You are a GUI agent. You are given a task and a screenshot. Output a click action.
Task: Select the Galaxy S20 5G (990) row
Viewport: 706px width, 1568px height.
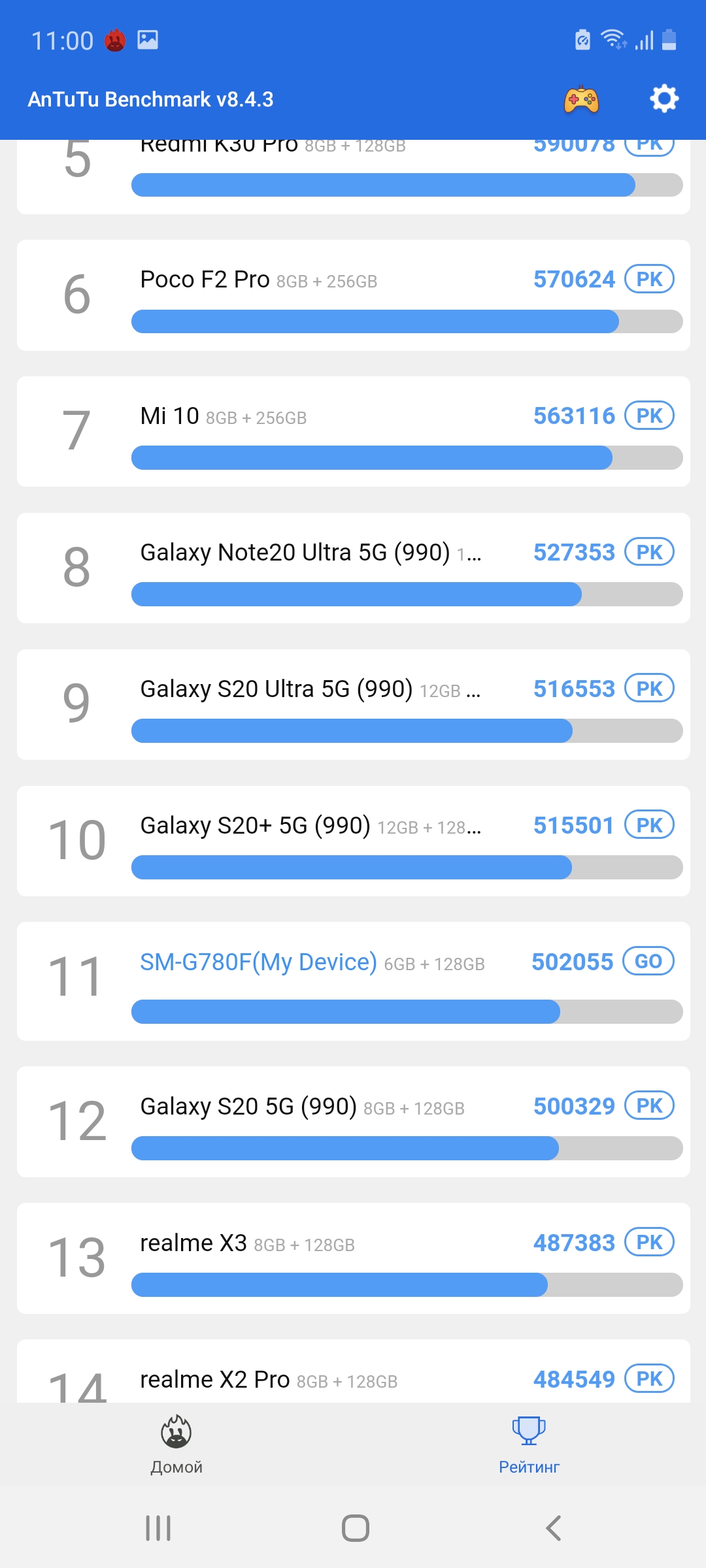coord(353,1121)
